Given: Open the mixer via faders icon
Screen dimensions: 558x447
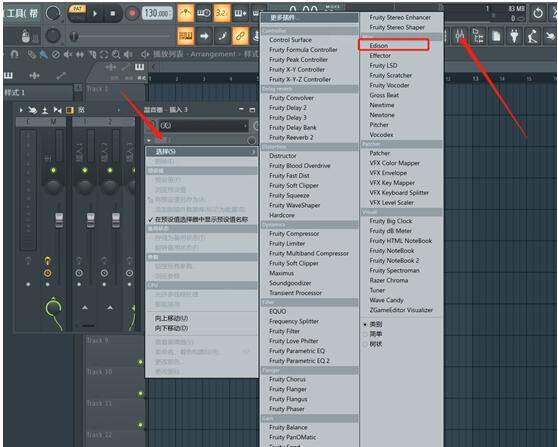Looking at the screenshot, I should pos(459,36).
